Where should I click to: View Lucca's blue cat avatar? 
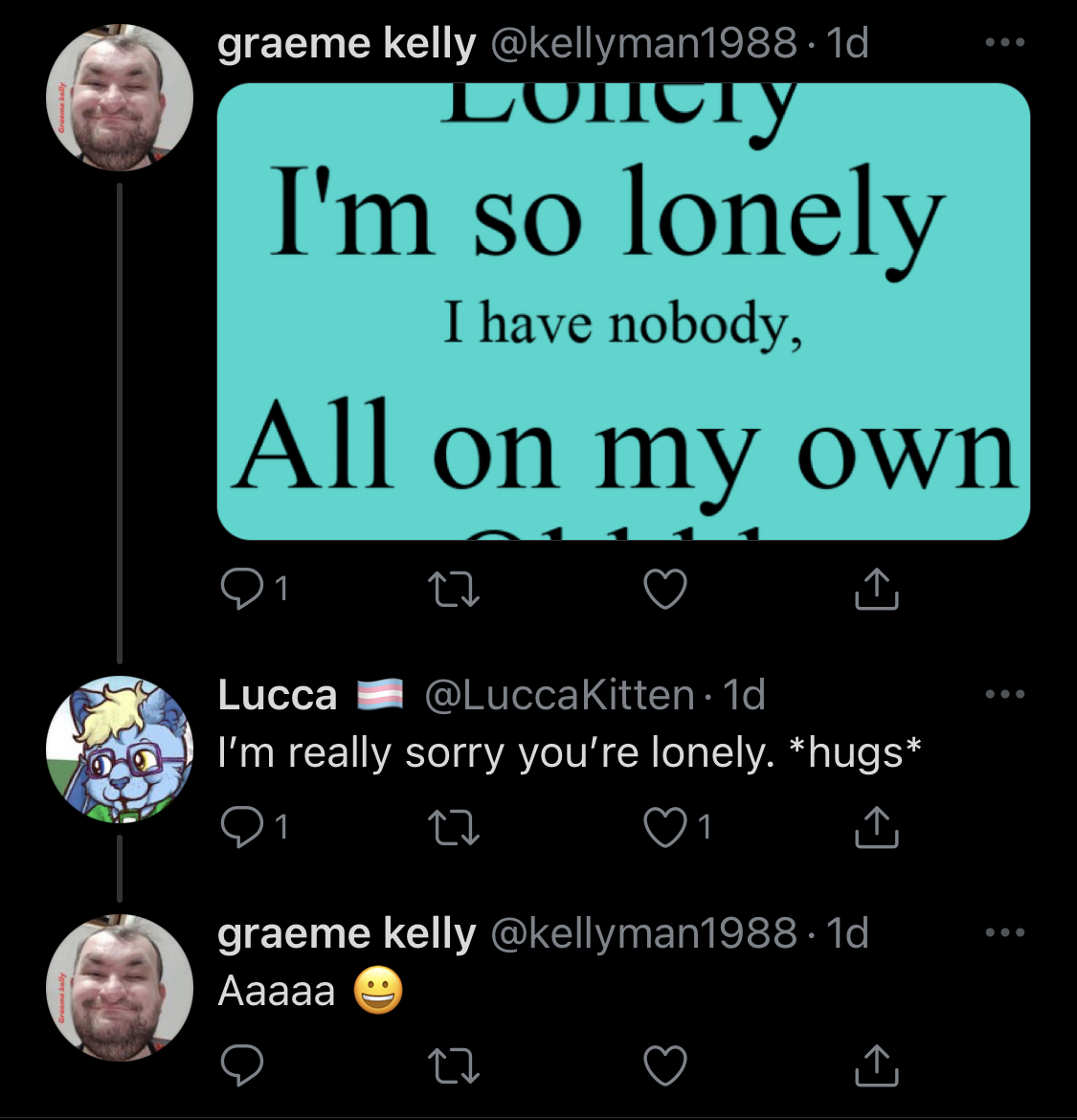click(x=120, y=750)
